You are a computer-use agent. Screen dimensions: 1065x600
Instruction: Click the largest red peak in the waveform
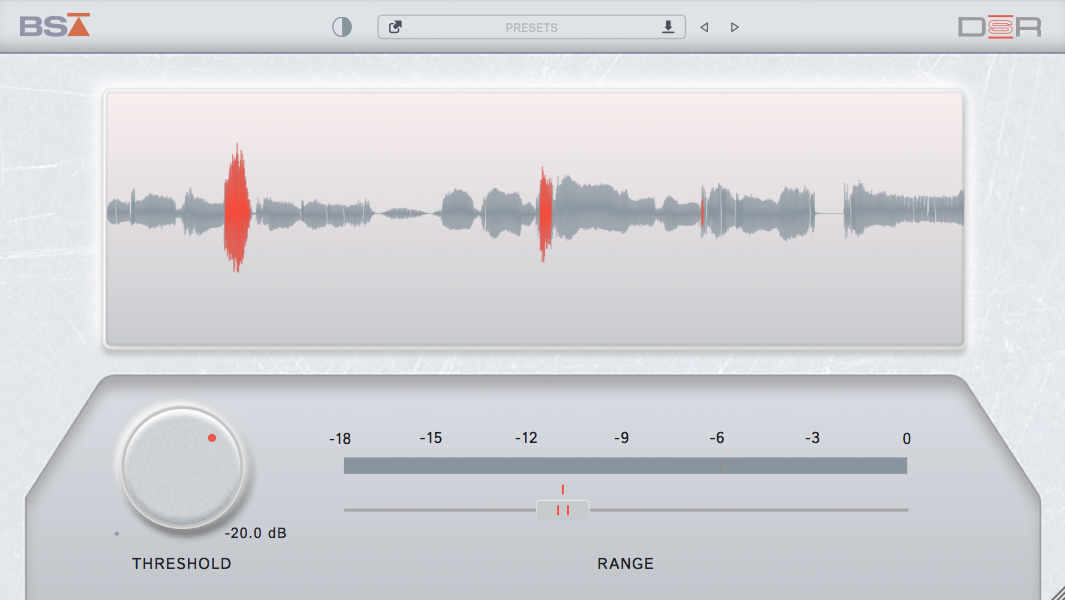point(236,207)
